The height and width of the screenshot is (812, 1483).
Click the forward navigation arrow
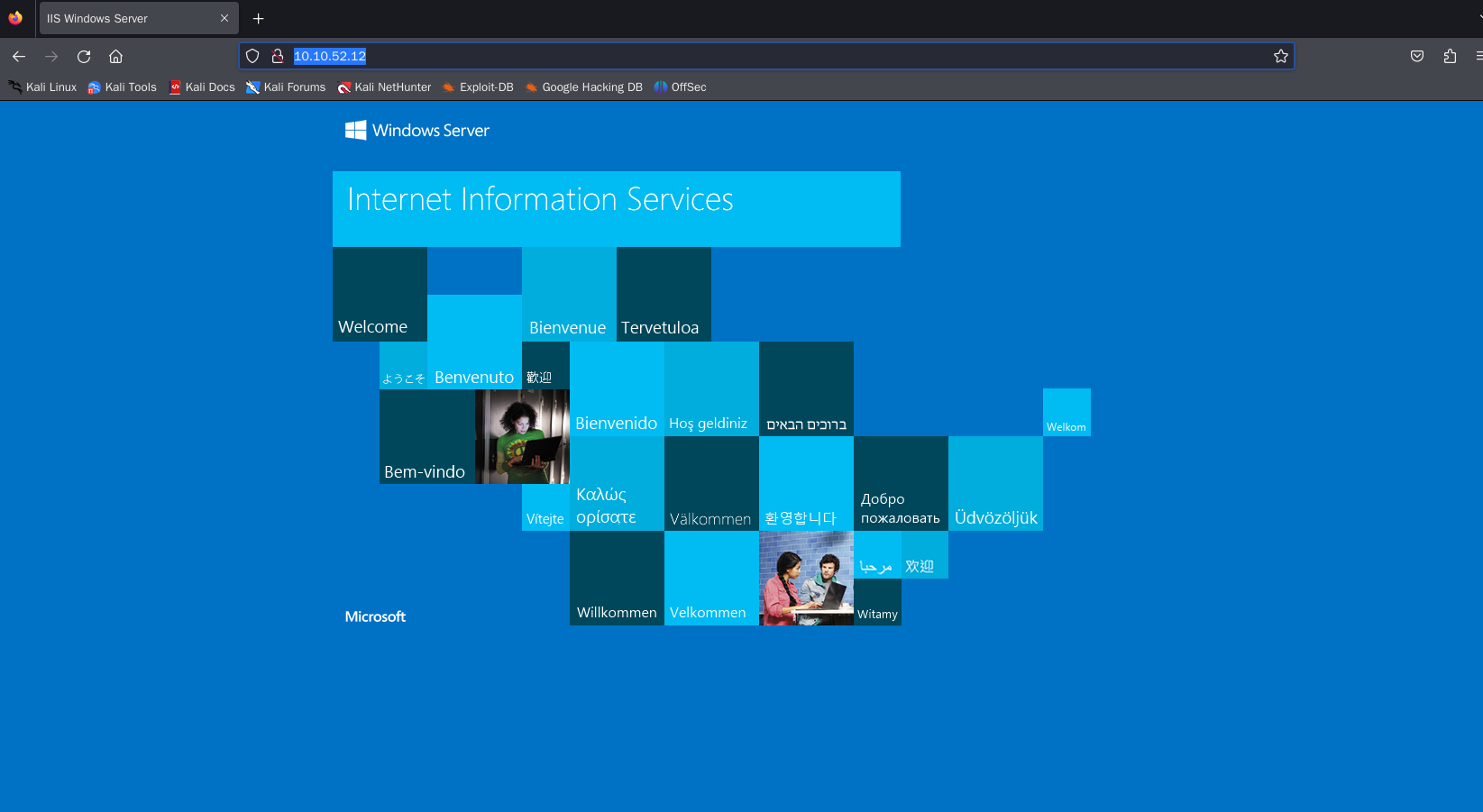coord(51,56)
